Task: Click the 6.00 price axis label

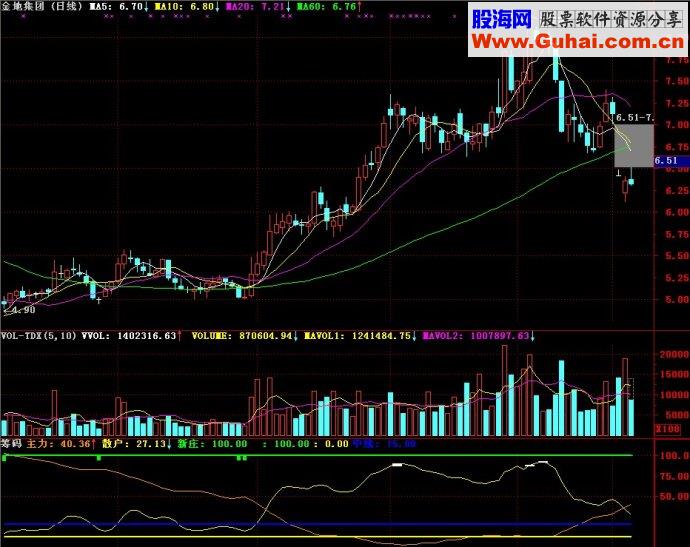Action: click(x=677, y=212)
